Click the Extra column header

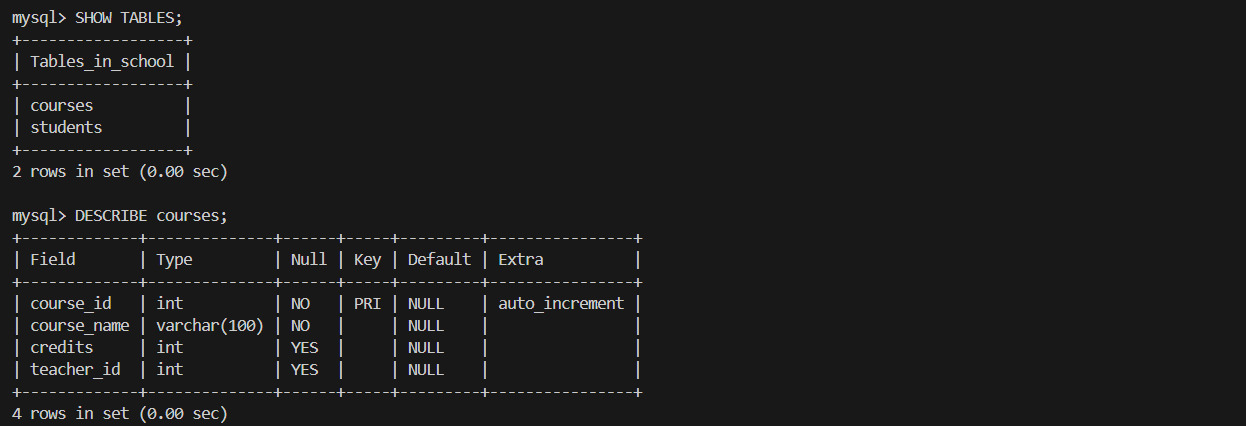[521, 259]
